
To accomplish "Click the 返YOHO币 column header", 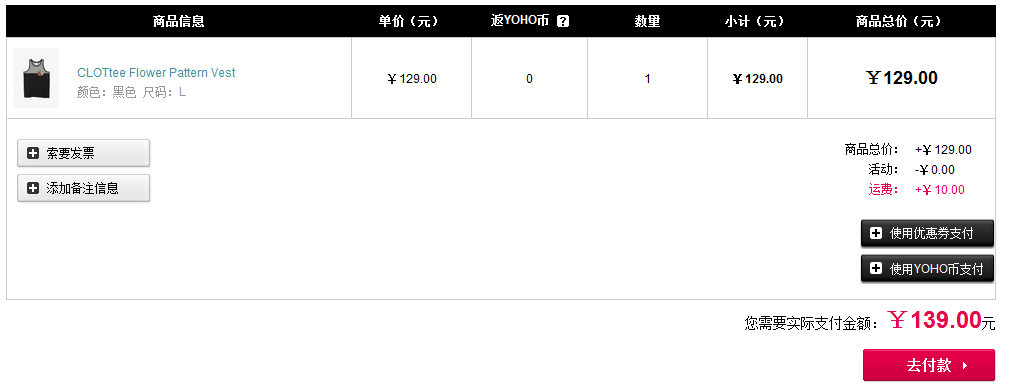I will 520,21.
